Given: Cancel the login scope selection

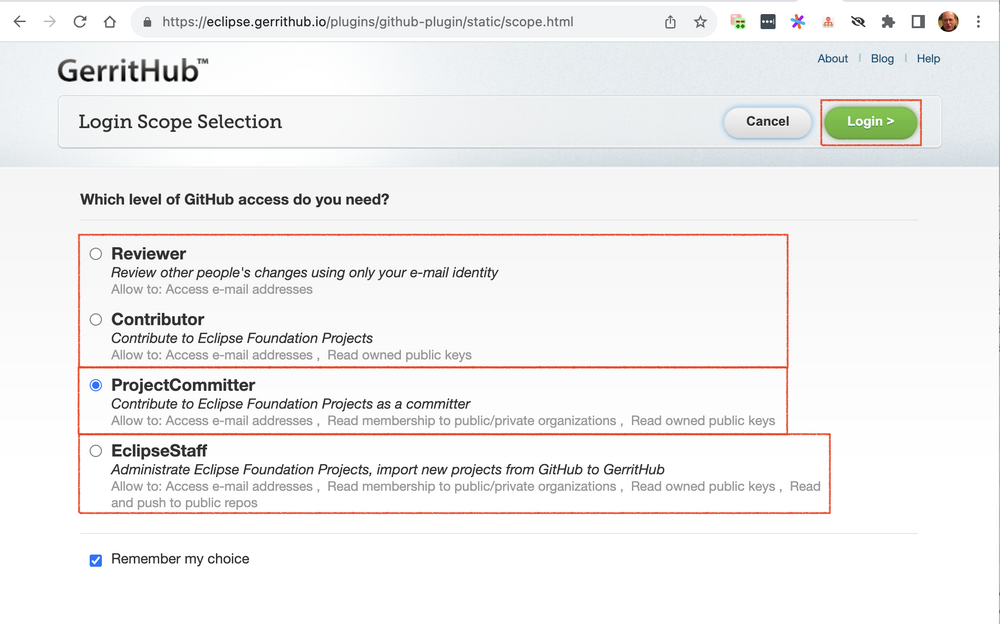Looking at the screenshot, I should pyautogui.click(x=767, y=121).
